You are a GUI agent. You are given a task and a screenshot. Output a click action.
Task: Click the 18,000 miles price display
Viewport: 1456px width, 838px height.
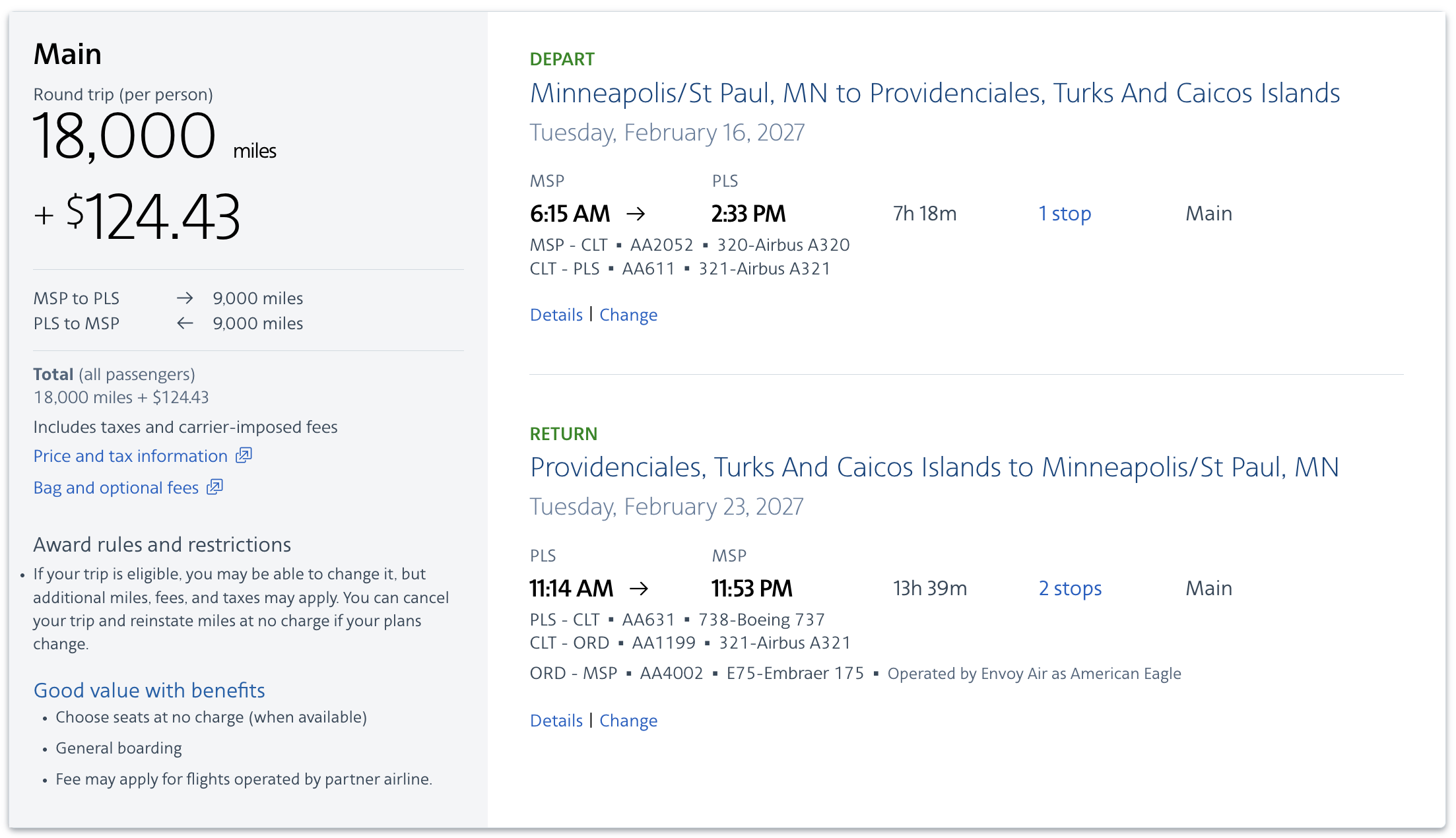point(124,137)
